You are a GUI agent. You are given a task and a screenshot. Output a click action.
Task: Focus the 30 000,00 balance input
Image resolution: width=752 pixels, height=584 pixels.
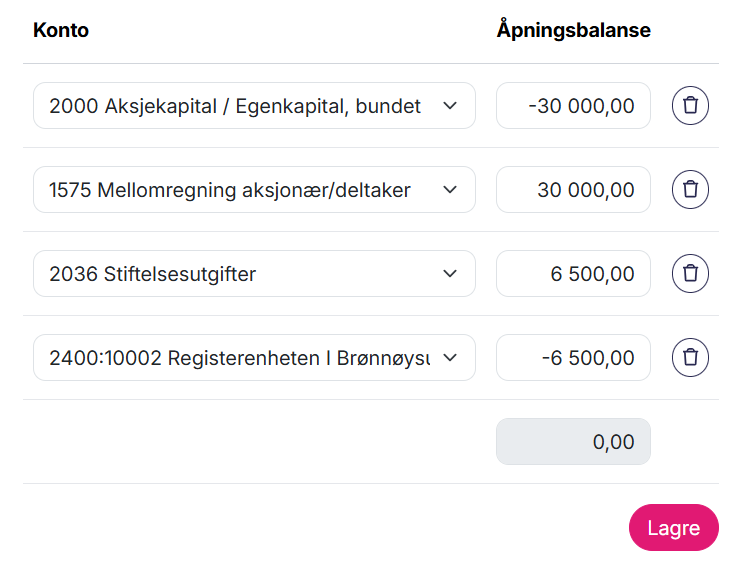pos(573,190)
